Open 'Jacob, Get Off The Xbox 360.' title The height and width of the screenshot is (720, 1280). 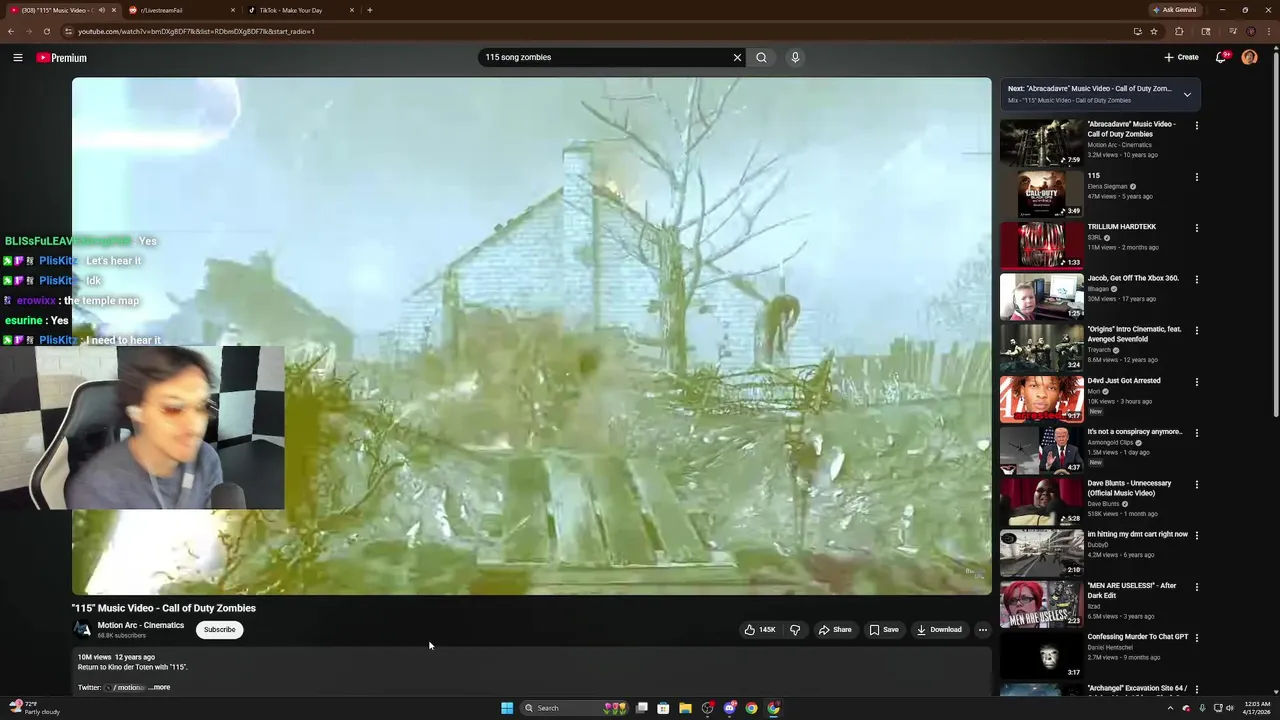coord(1133,278)
